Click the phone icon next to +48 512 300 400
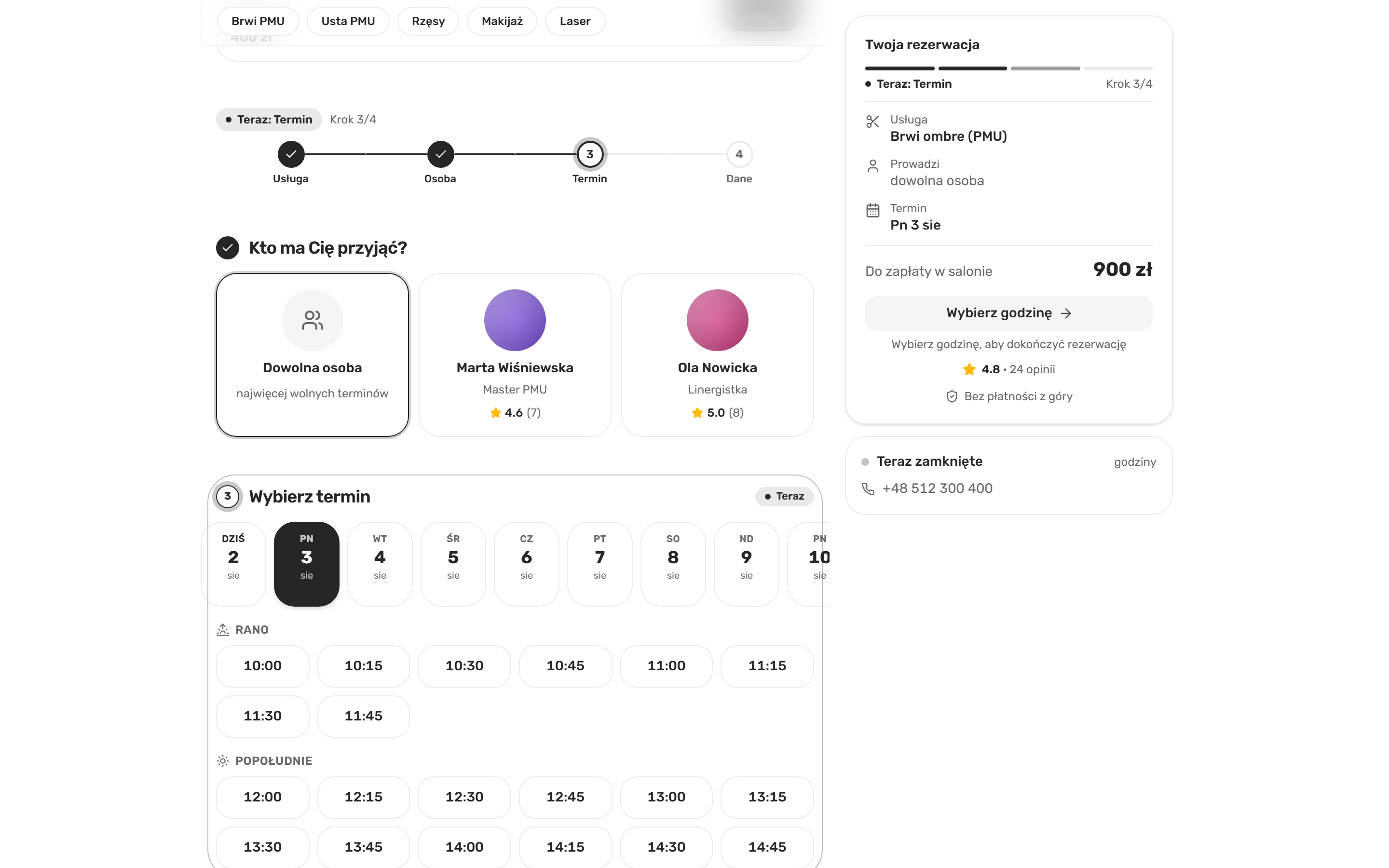The height and width of the screenshot is (868, 1389). pyautogui.click(x=869, y=488)
